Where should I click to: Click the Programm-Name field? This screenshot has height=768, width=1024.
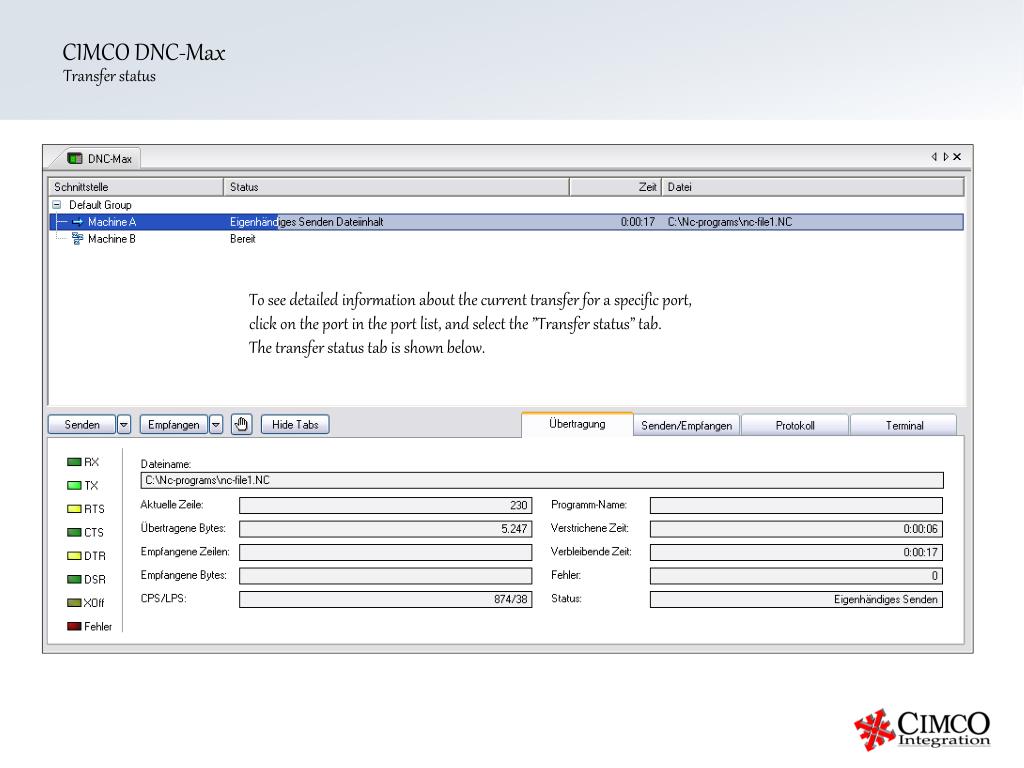click(796, 505)
